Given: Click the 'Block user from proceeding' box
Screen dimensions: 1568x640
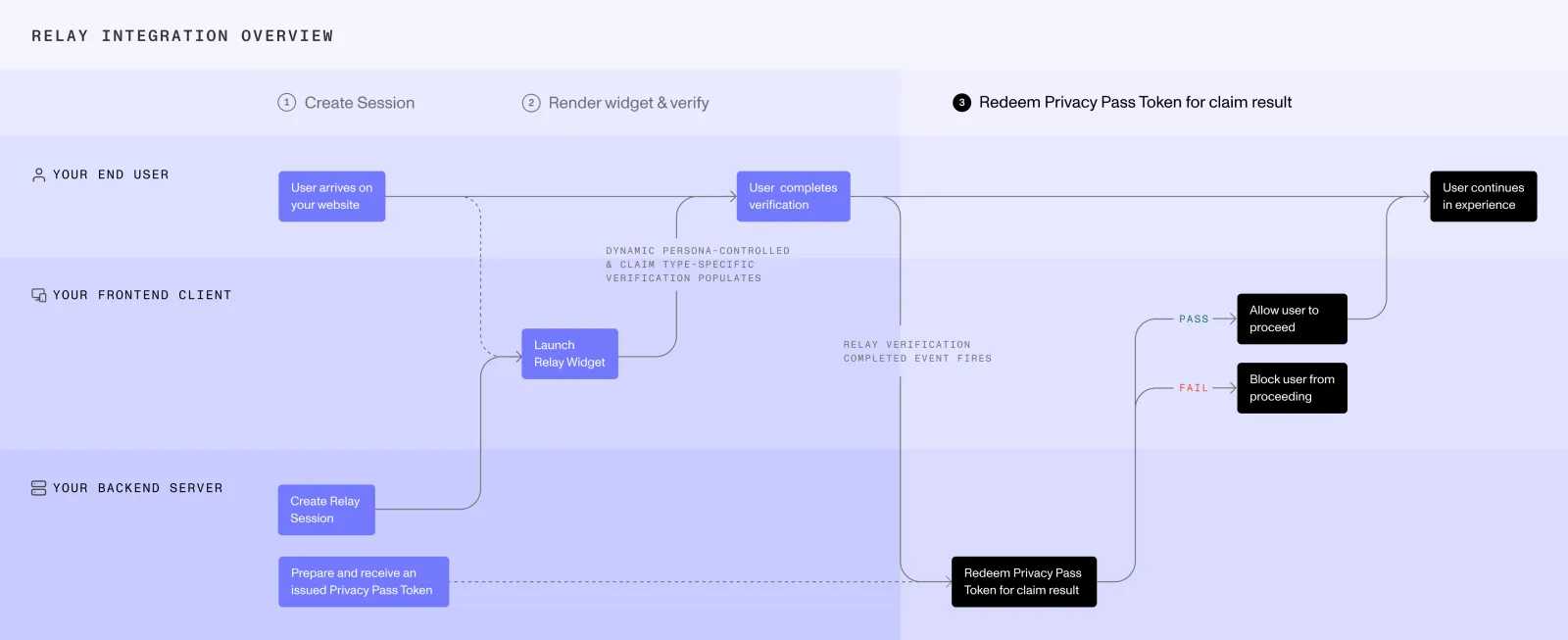Looking at the screenshot, I should point(1292,388).
